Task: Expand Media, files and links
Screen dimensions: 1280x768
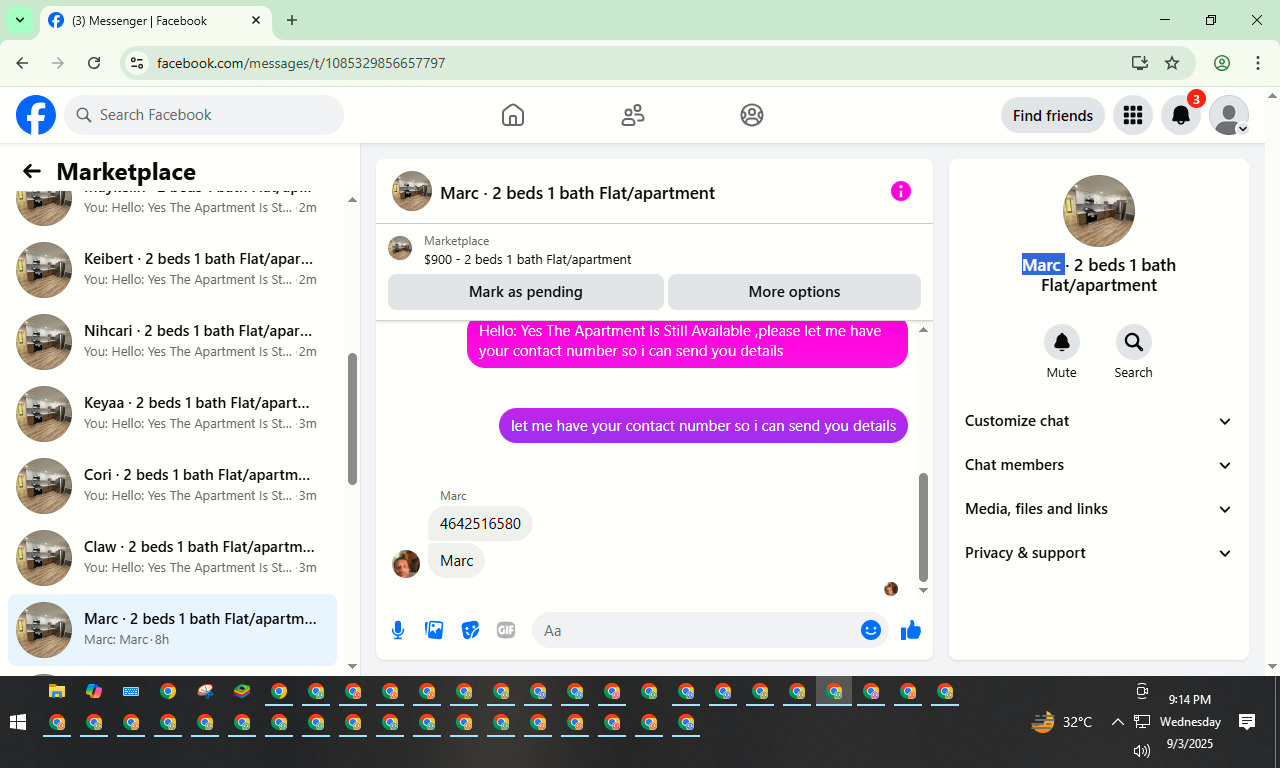Action: pos(1099,509)
